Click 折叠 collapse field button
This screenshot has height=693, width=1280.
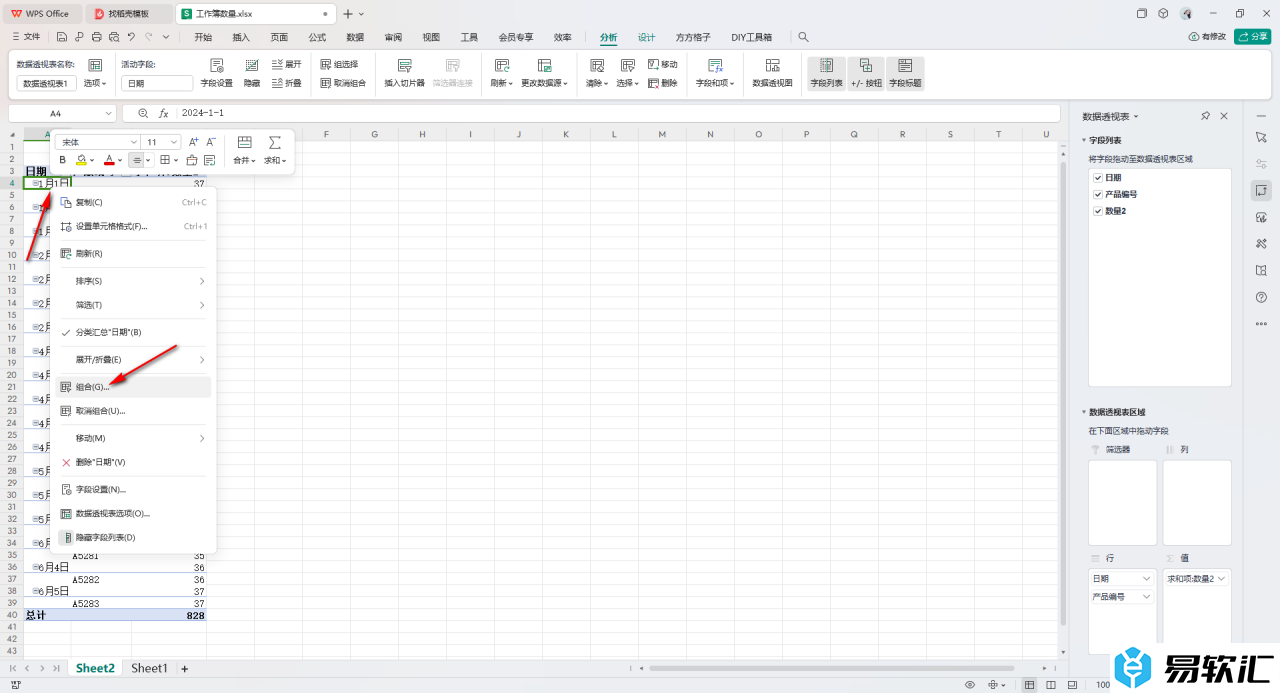click(286, 83)
